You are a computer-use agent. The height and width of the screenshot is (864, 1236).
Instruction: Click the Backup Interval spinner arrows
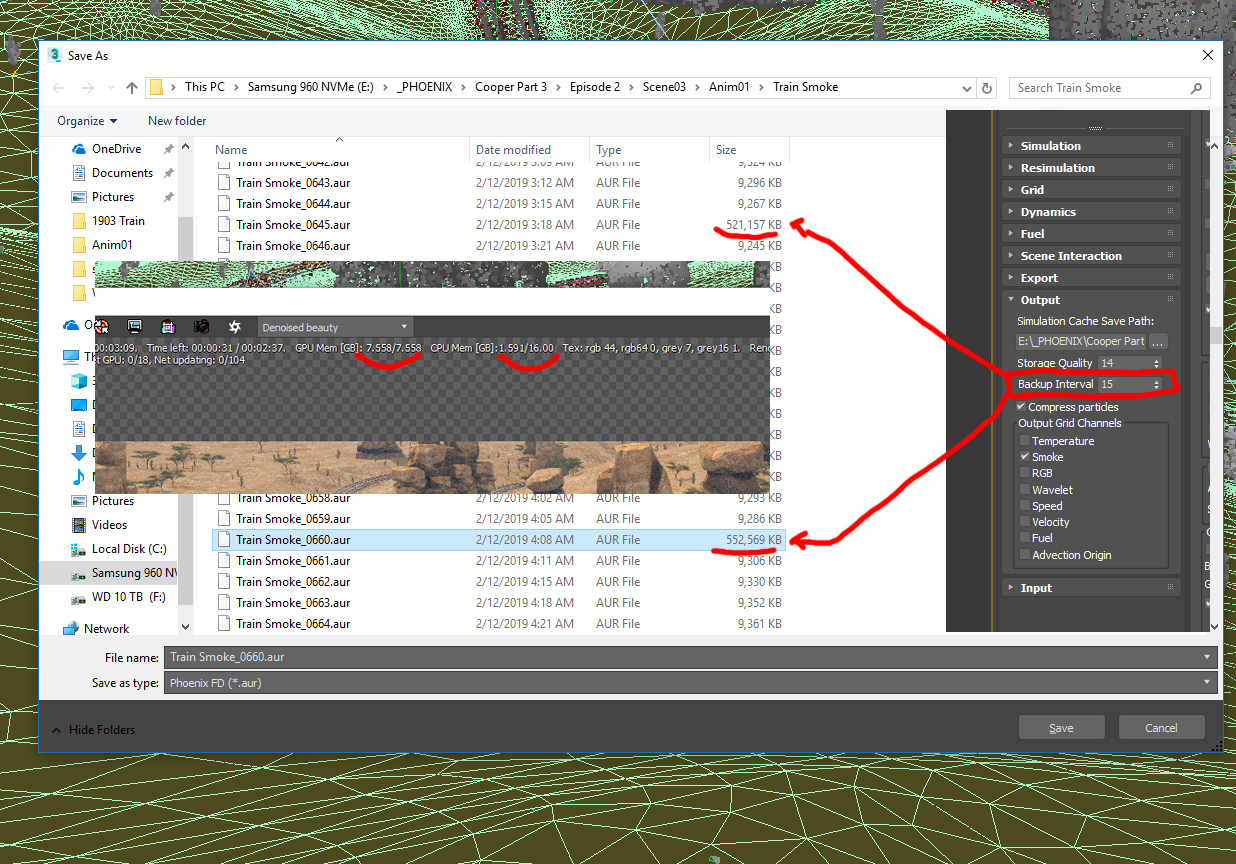tap(1157, 385)
